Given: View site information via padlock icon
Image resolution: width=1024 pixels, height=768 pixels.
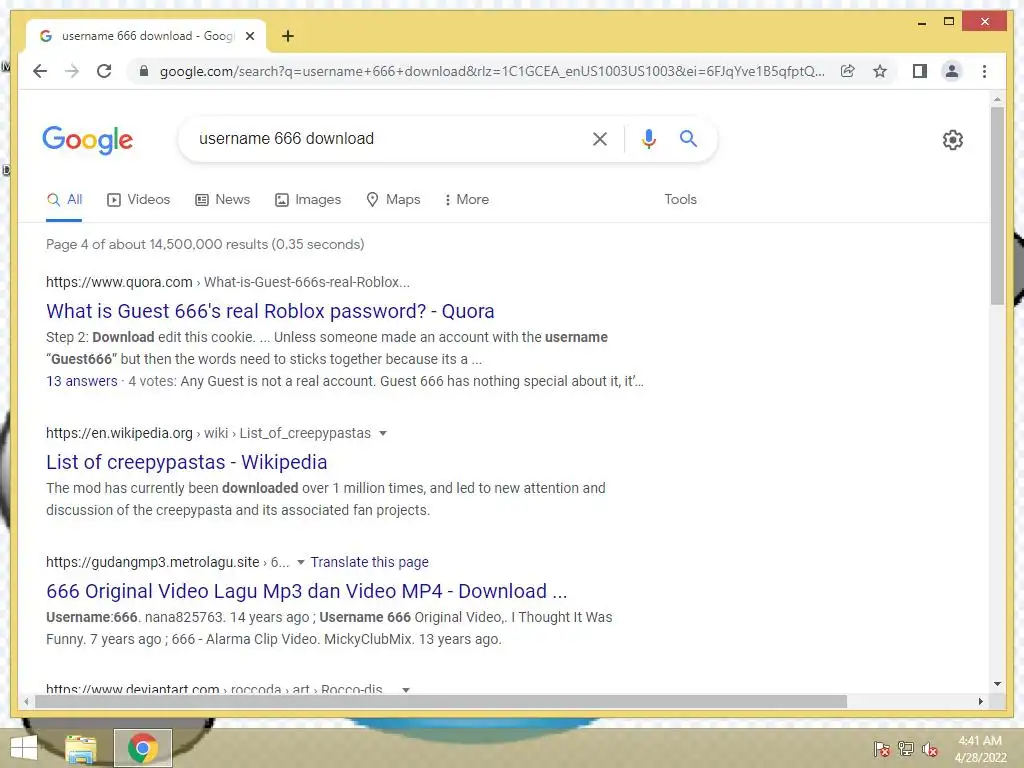Looking at the screenshot, I should (x=144, y=71).
